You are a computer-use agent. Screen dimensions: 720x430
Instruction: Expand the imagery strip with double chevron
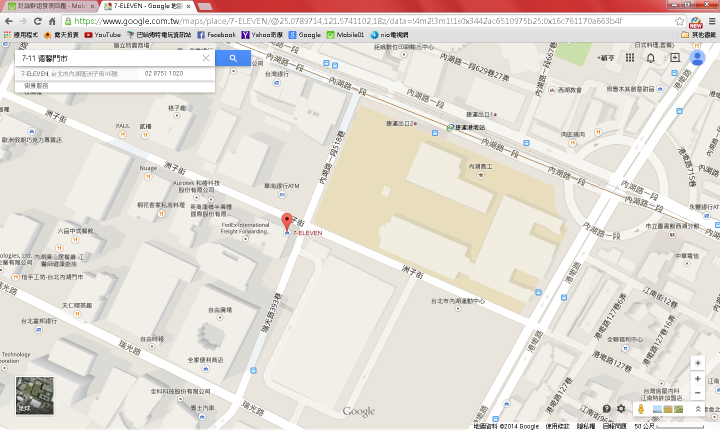pos(698,409)
